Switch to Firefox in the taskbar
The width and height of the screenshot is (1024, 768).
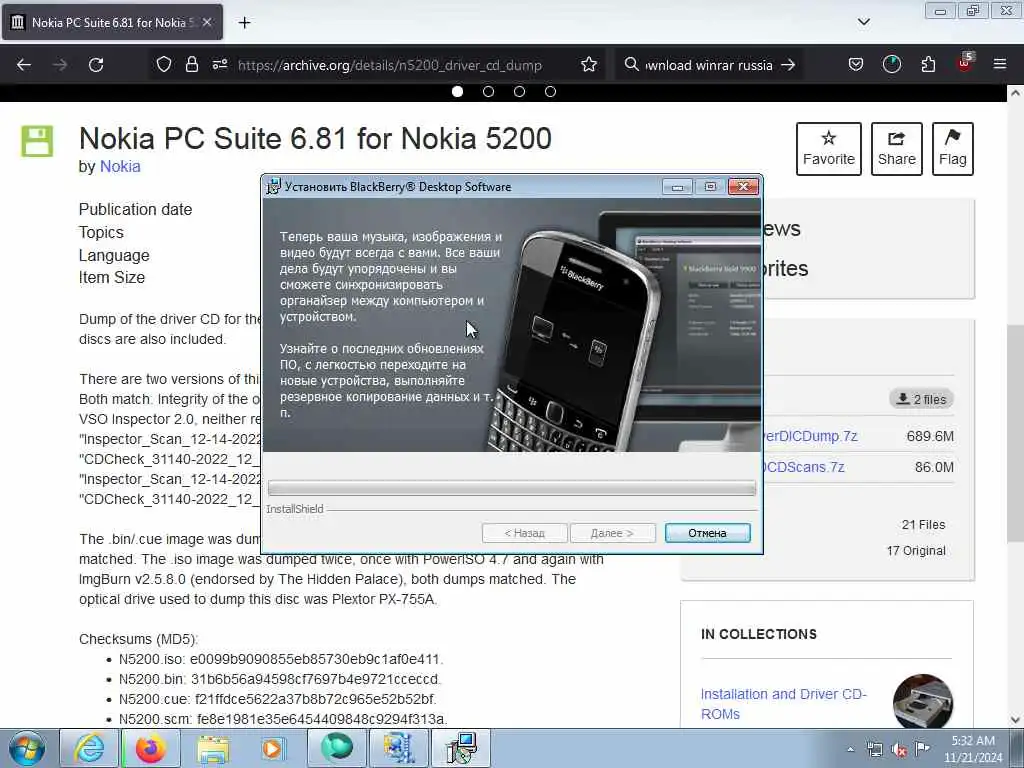(150, 748)
